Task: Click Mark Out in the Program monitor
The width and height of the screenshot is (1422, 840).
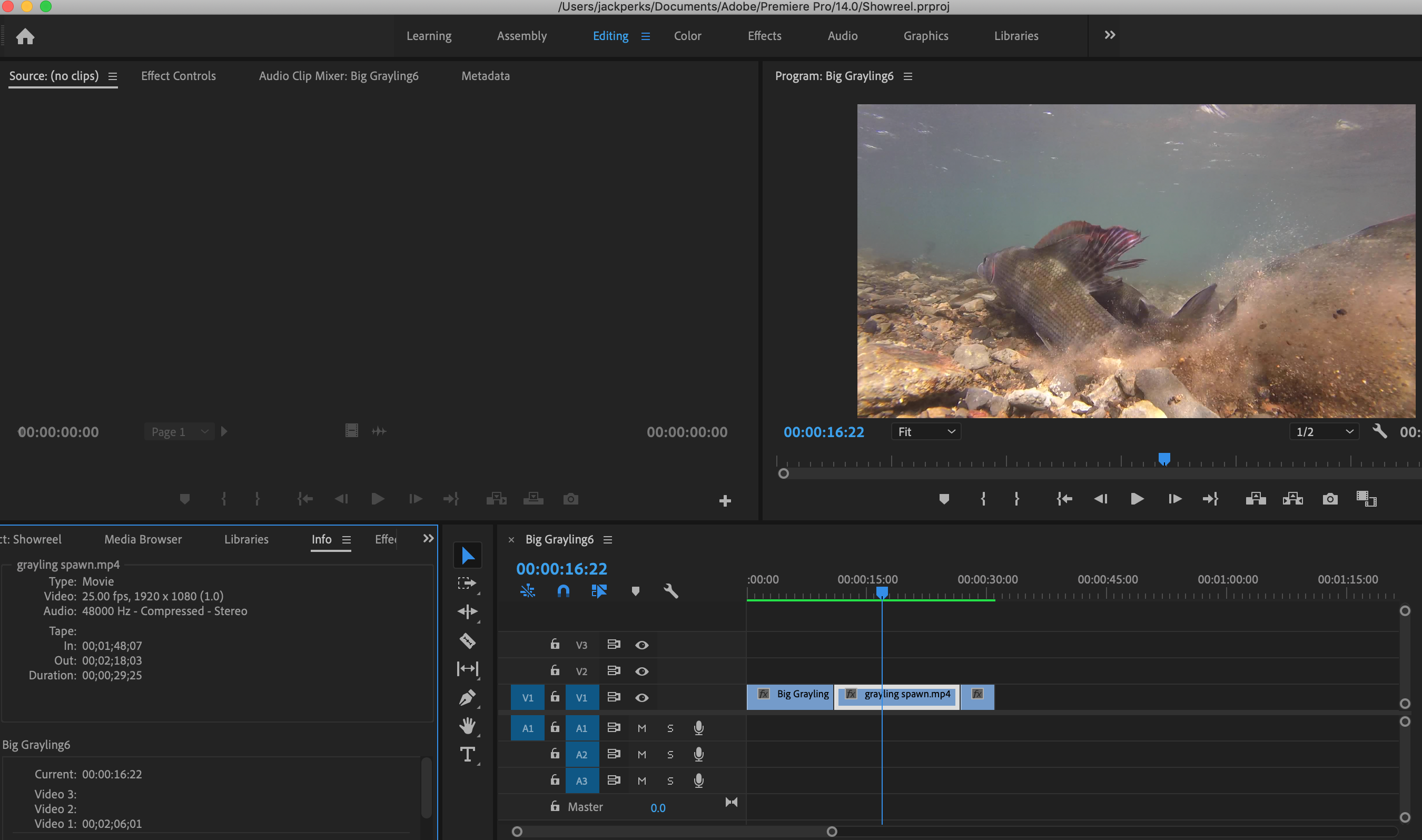Action: tap(1016, 499)
